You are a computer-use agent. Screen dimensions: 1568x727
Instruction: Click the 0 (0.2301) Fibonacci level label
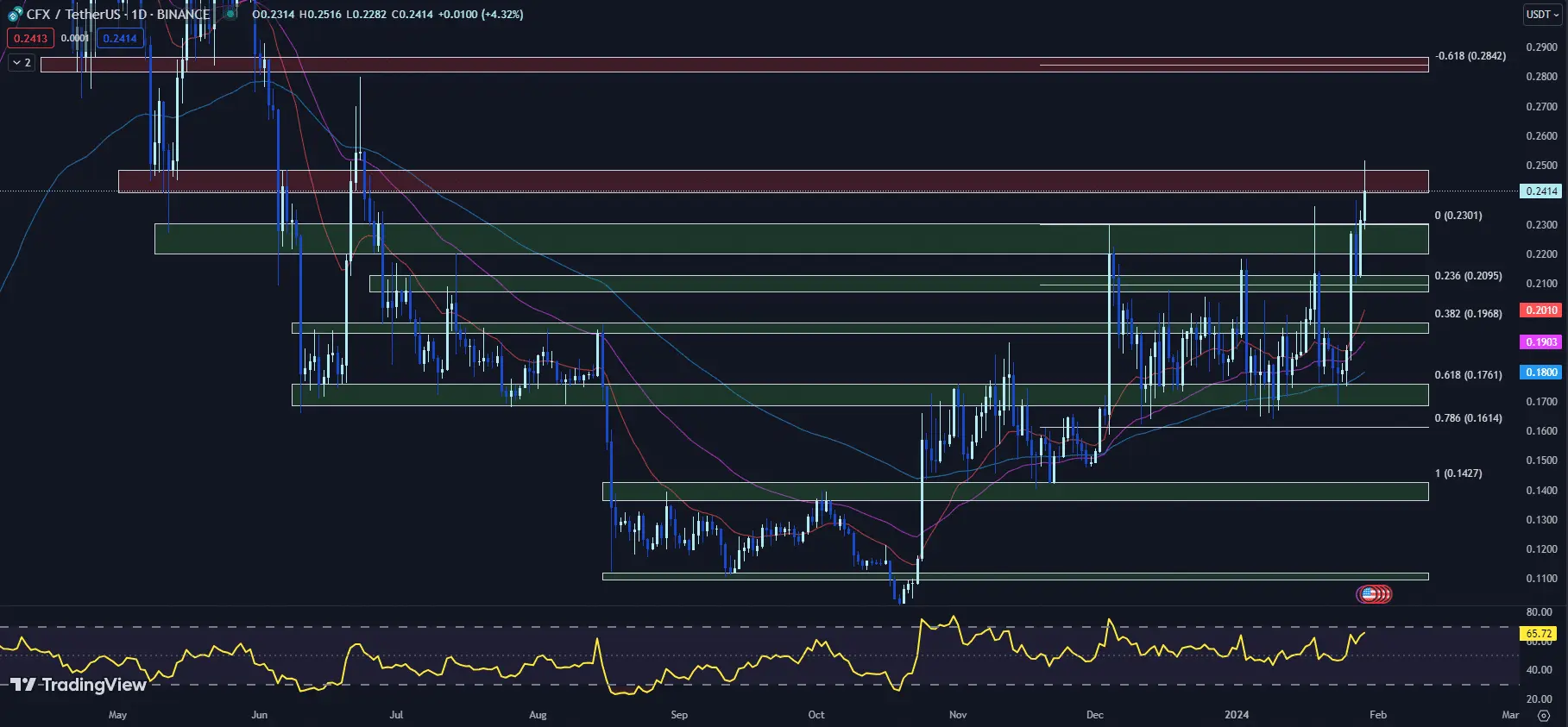1458,216
